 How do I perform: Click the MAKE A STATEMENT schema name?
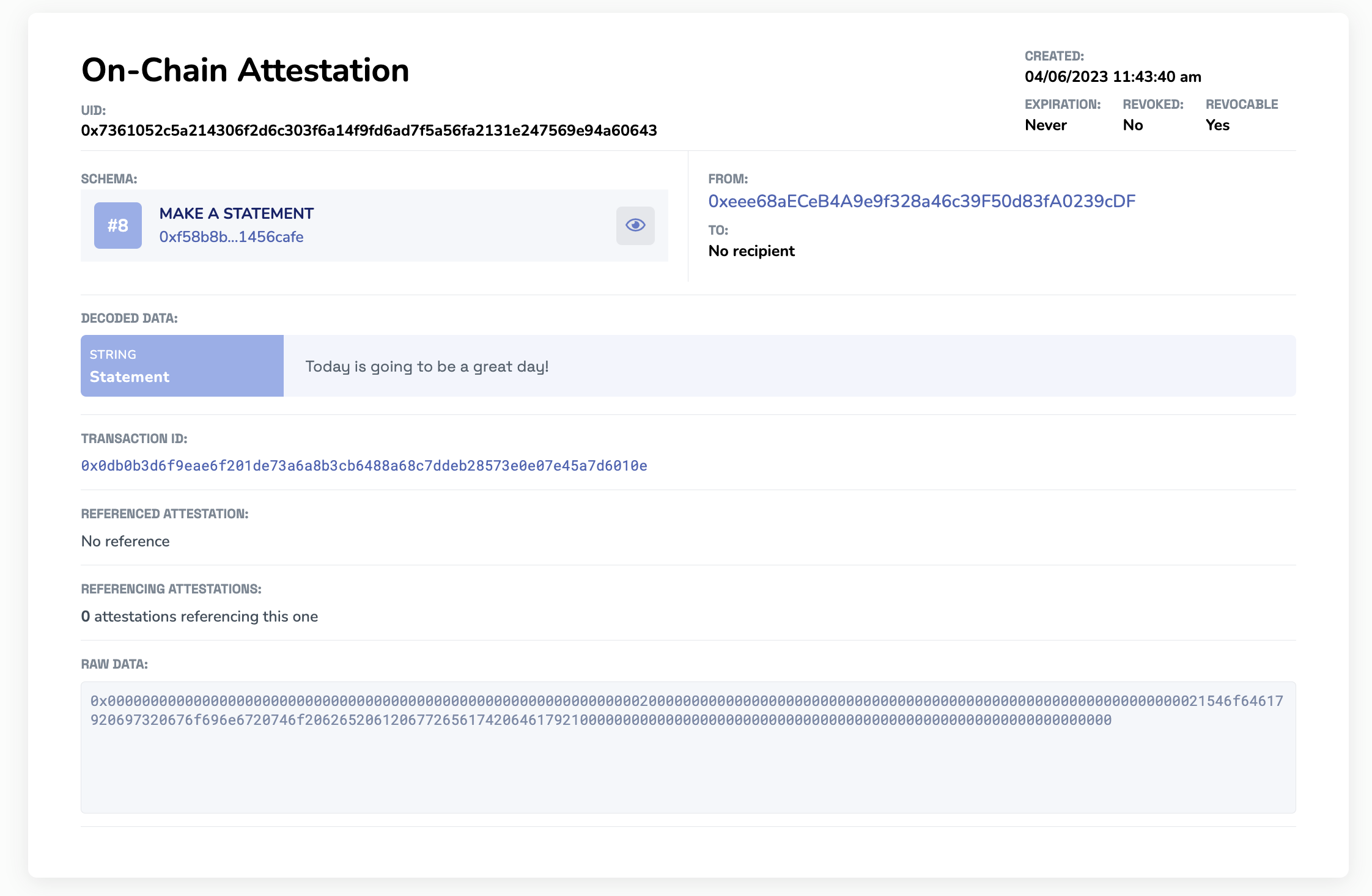(x=237, y=213)
